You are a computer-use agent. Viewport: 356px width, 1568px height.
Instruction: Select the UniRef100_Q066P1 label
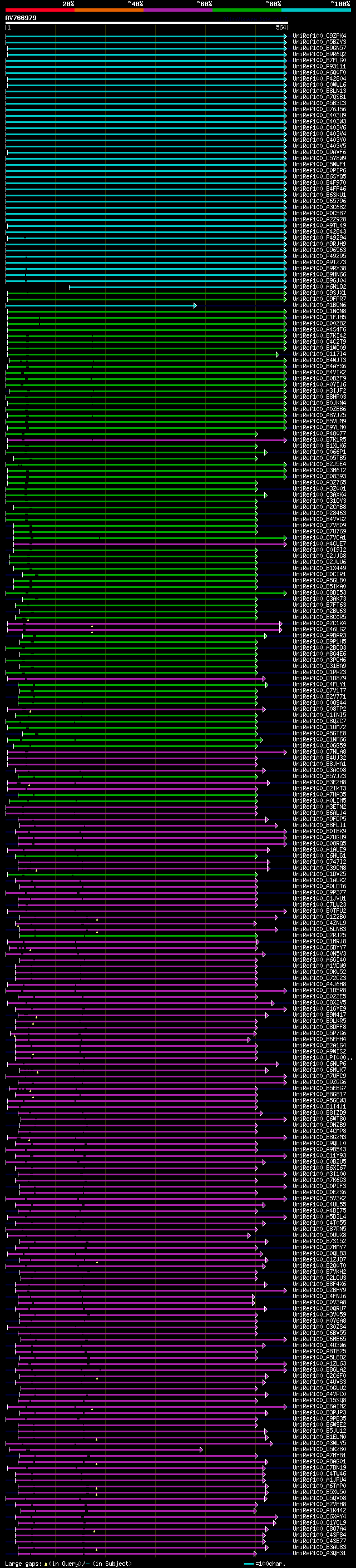point(319,452)
